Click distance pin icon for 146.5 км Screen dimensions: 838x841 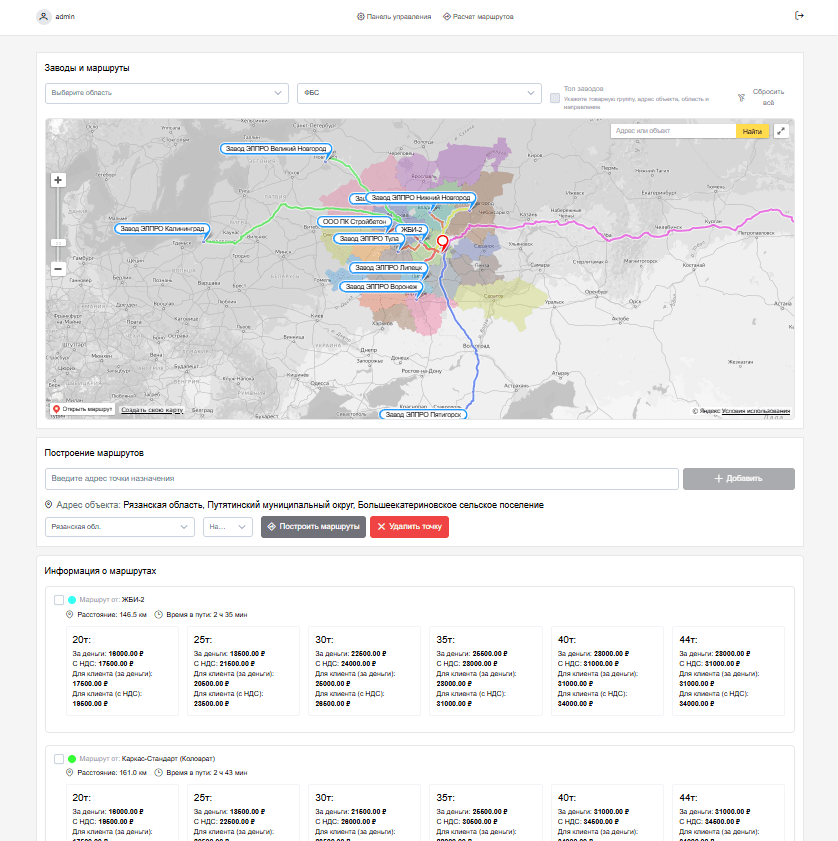pyautogui.click(x=69, y=615)
